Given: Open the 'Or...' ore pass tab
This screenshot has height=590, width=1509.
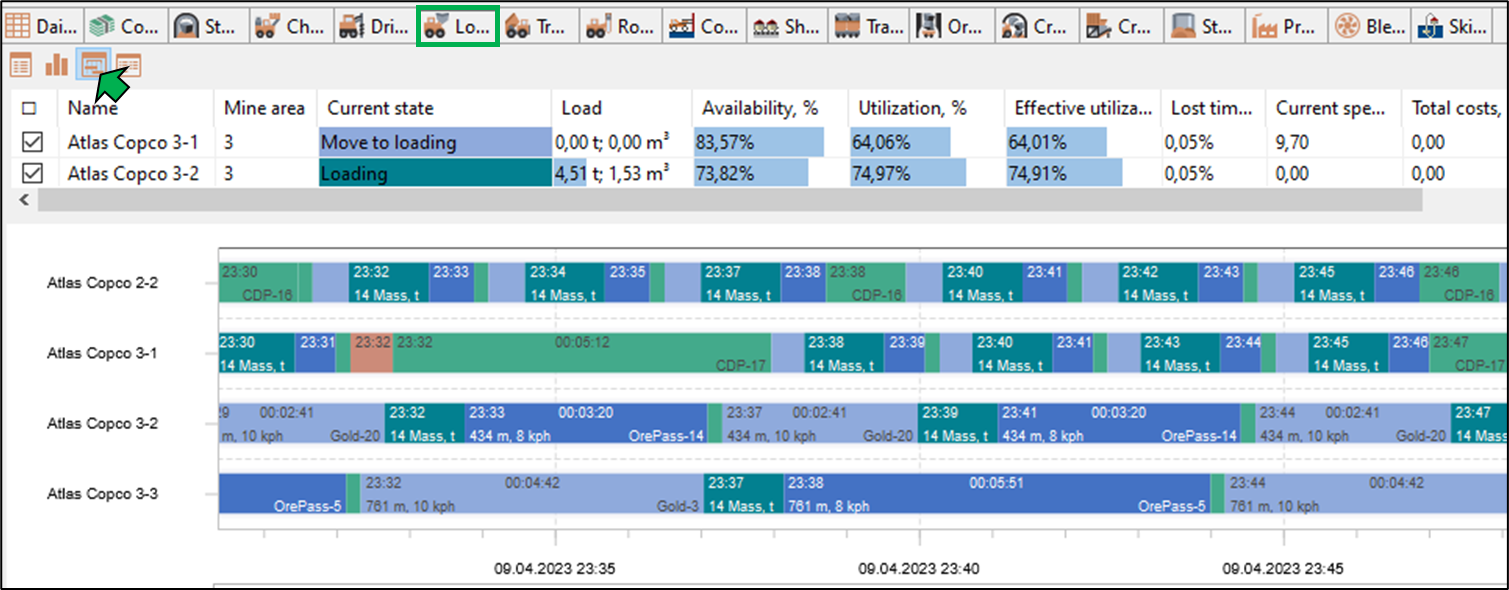Looking at the screenshot, I should point(953,27).
